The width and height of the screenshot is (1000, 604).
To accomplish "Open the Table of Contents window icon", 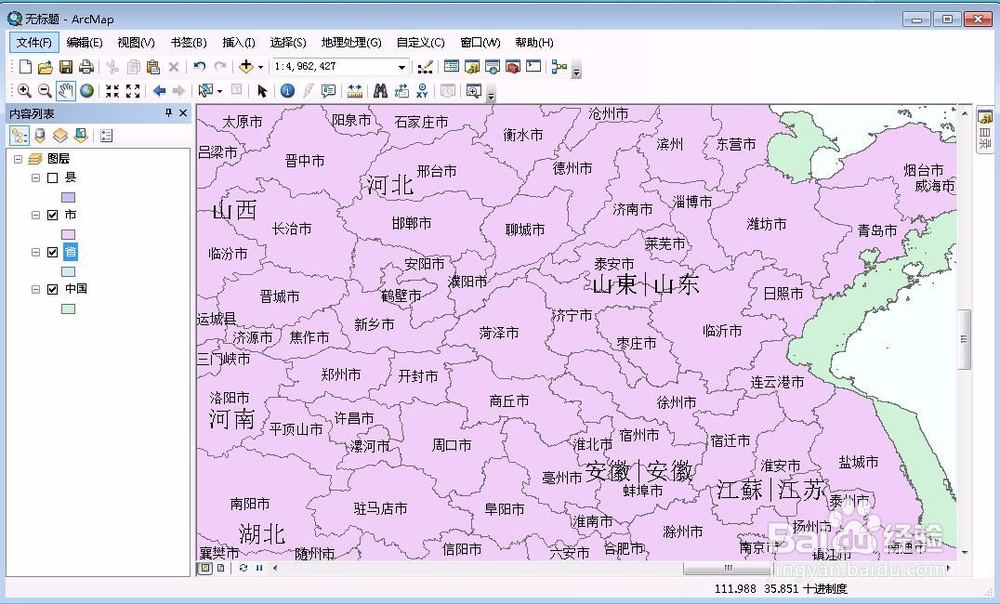I will [x=452, y=66].
